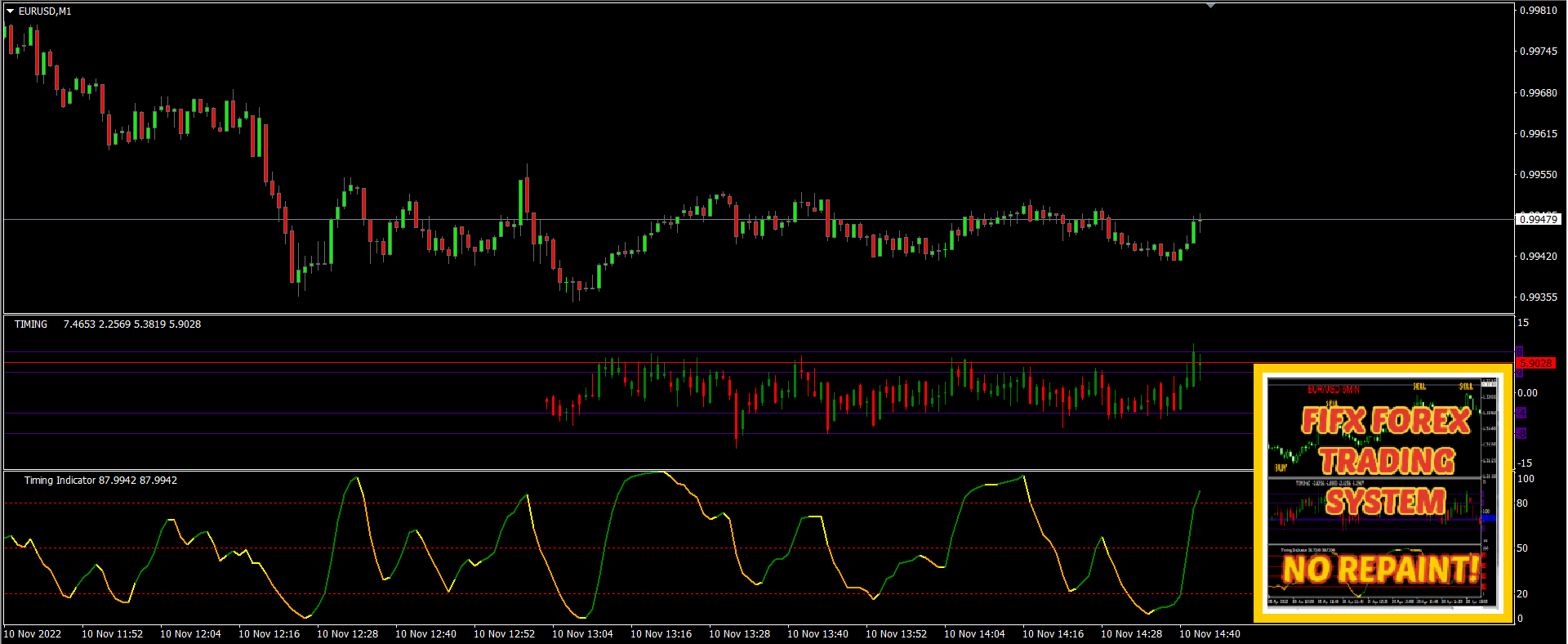Click the 0.00 level on TIMING scale
Image resolution: width=1568 pixels, height=644 pixels.
click(1527, 393)
